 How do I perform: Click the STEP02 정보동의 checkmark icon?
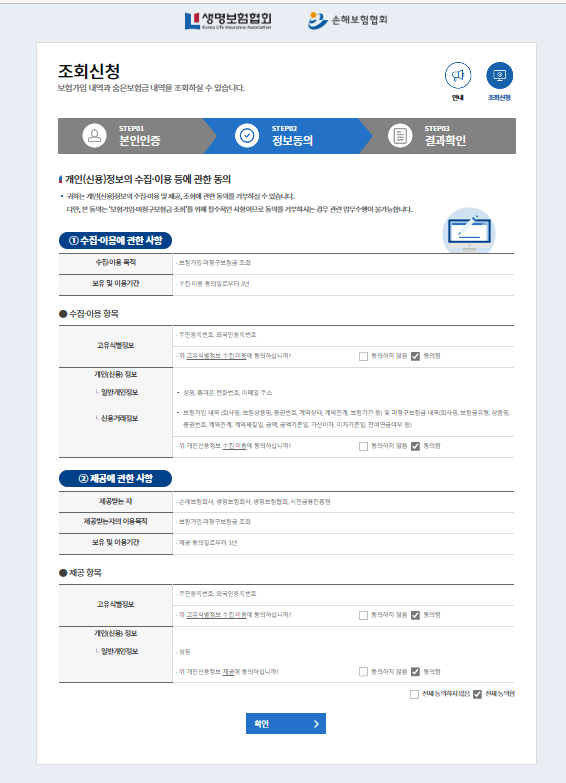tap(247, 136)
